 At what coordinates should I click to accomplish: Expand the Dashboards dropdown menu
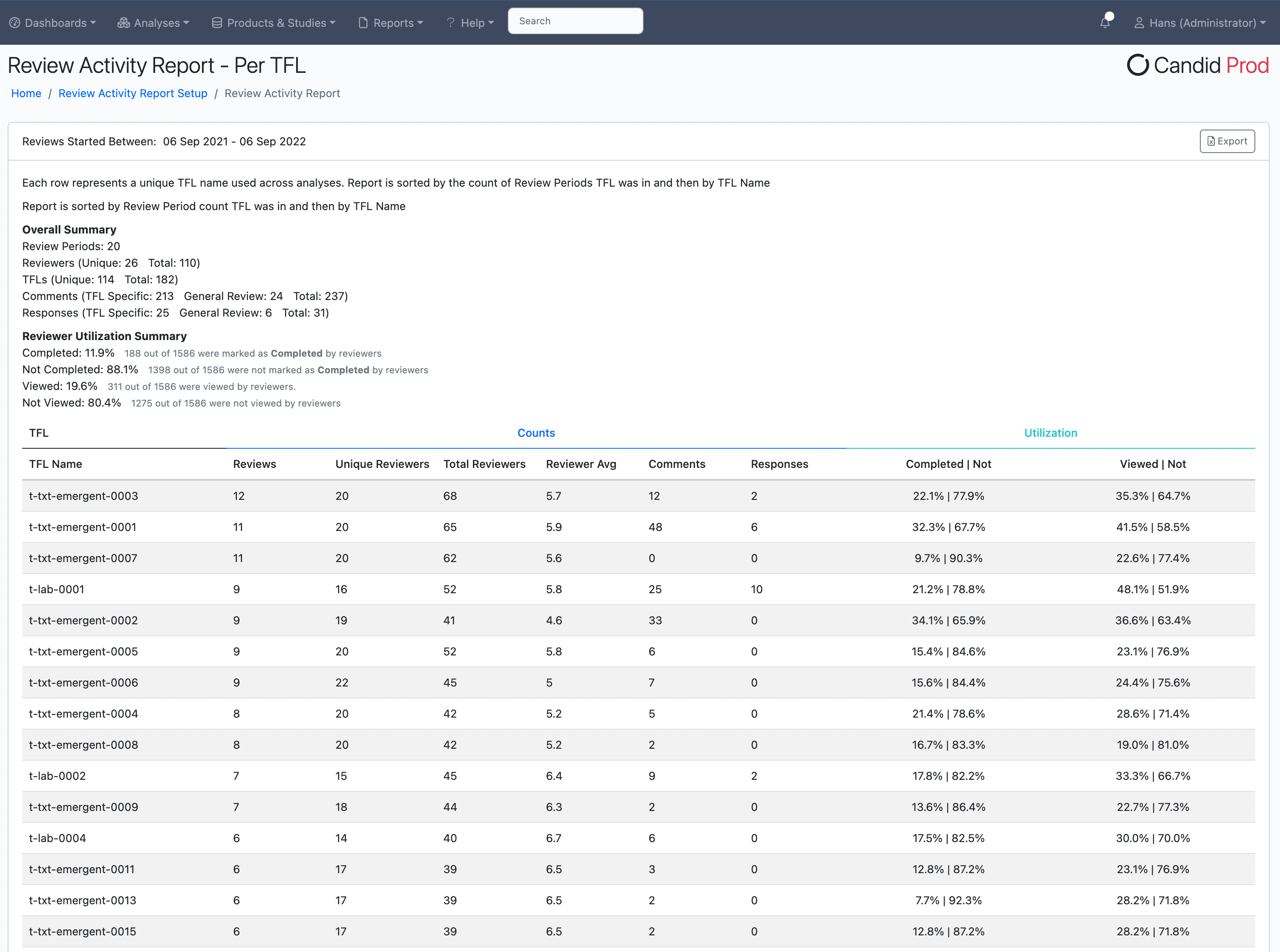pyautogui.click(x=60, y=23)
